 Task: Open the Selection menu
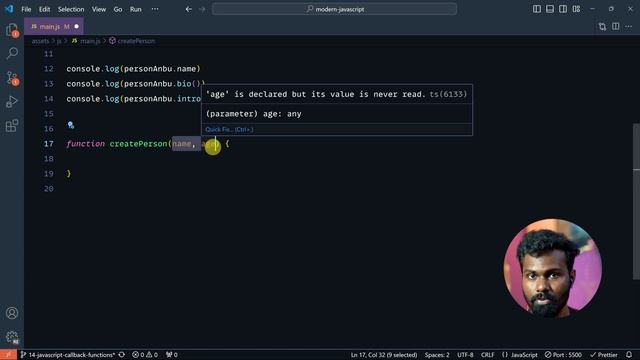coord(71,9)
